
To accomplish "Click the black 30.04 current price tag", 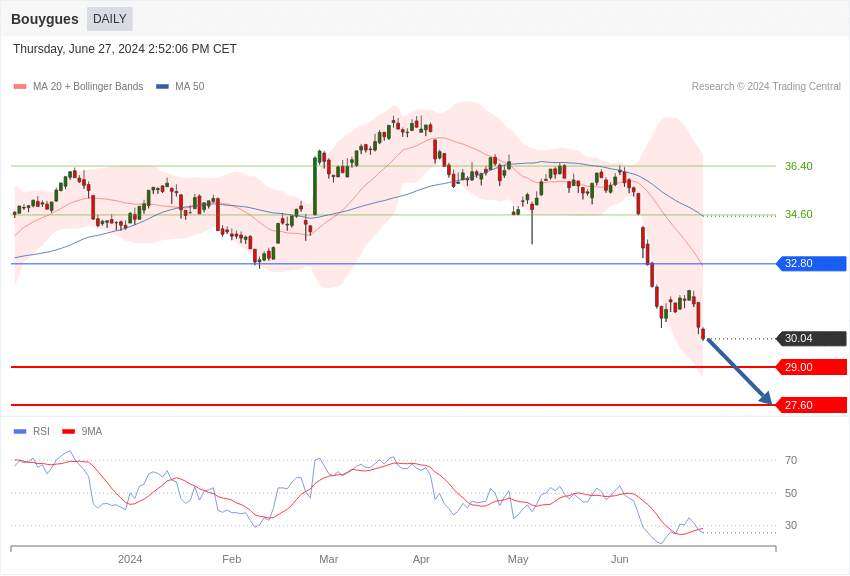I will 811,339.
